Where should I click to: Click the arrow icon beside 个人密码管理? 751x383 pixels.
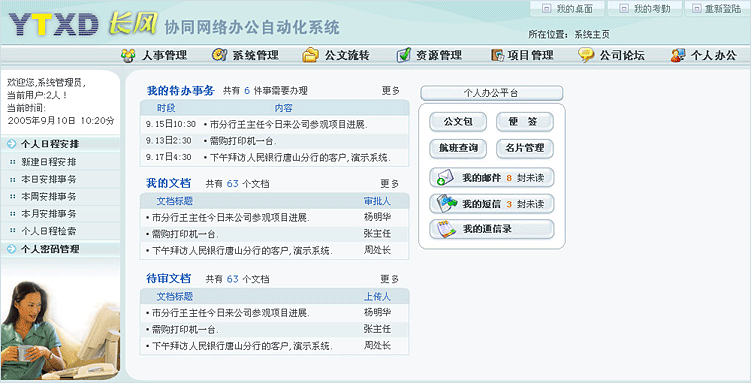coord(11,249)
